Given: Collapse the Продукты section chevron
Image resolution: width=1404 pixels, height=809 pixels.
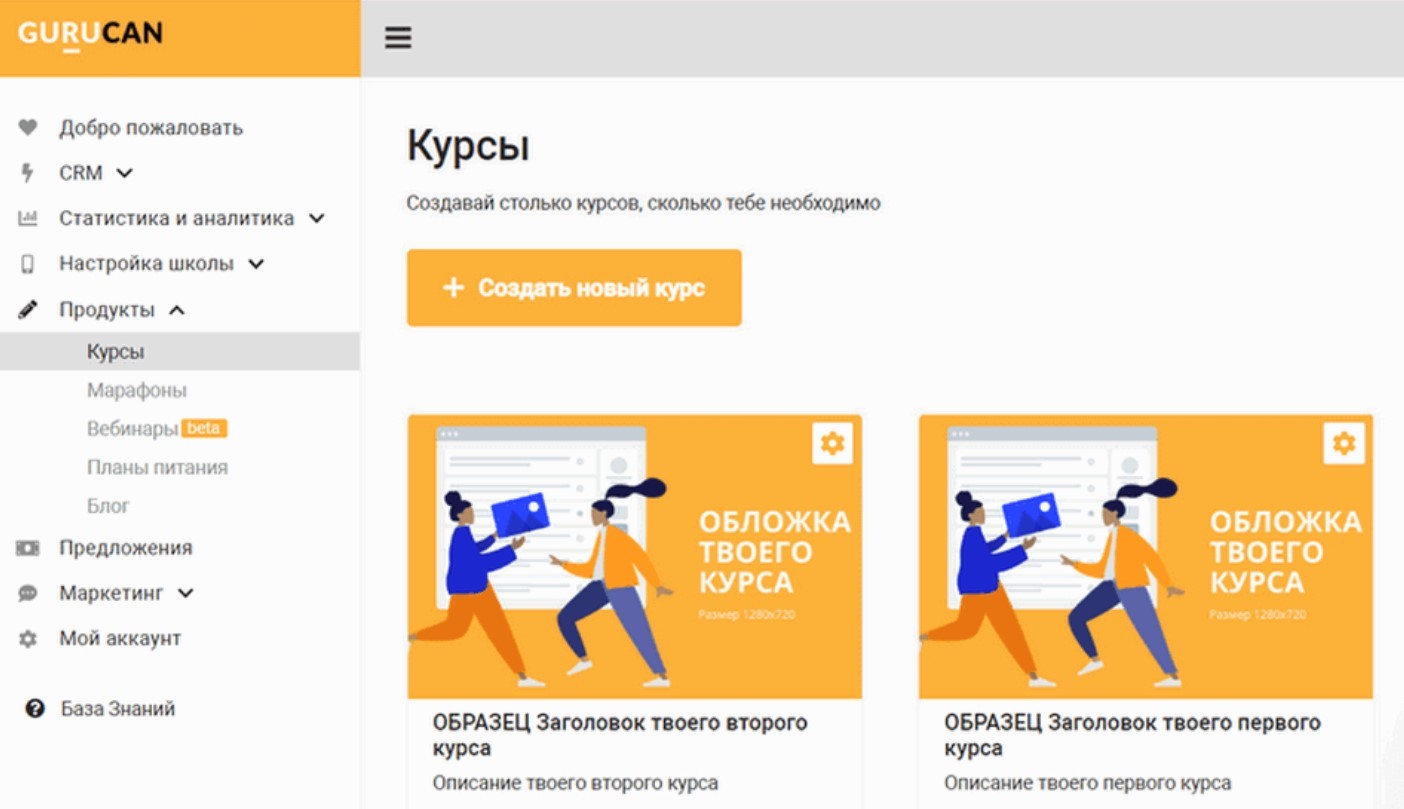Looking at the screenshot, I should [x=177, y=310].
